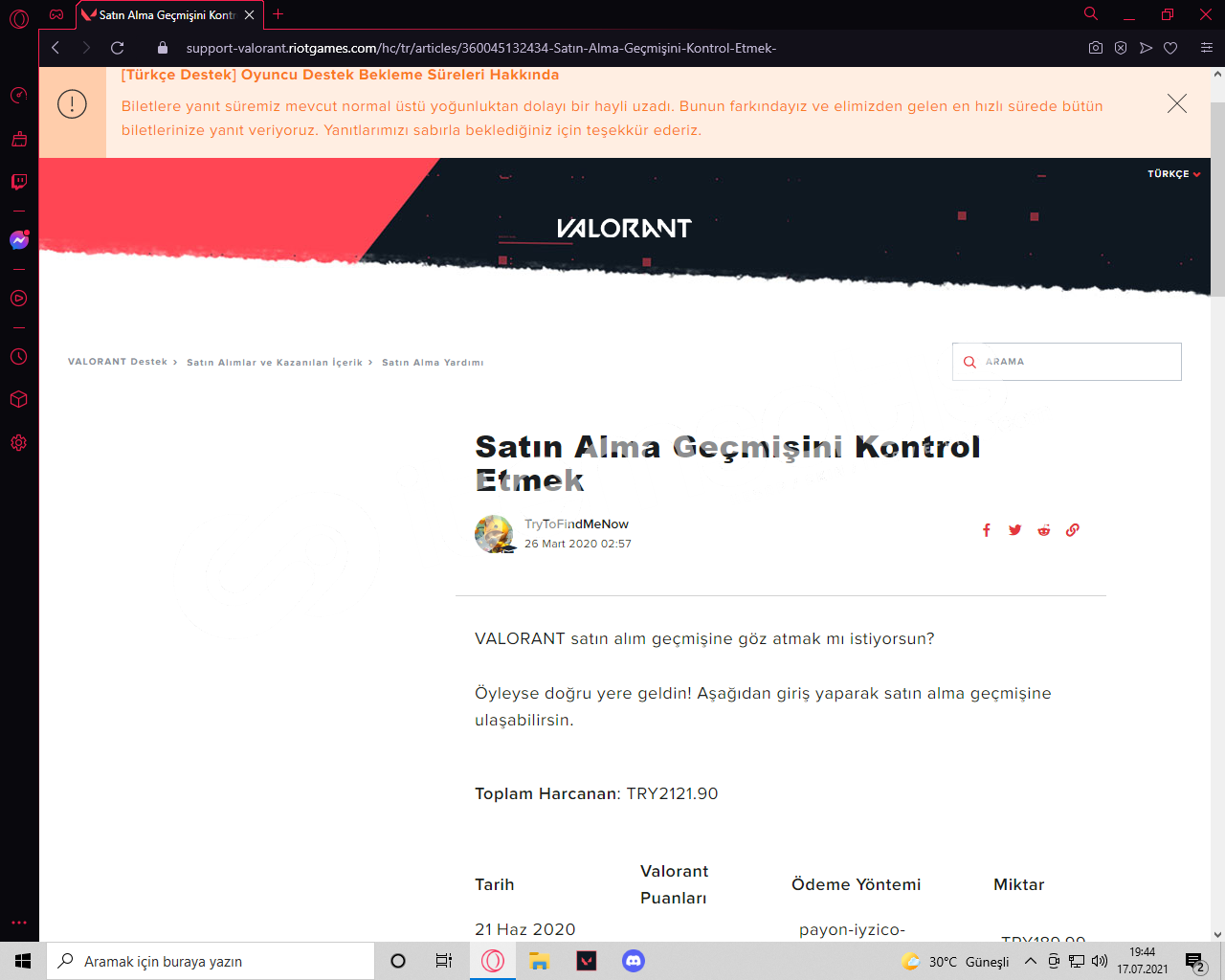The height and width of the screenshot is (980, 1225).
Task: Open the ad blocker shield icon
Action: click(x=1121, y=48)
